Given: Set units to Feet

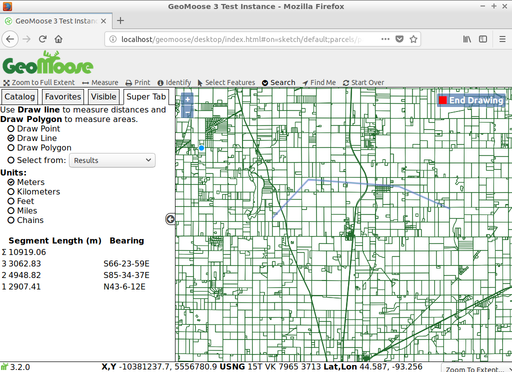Looking at the screenshot, I should [11, 201].
